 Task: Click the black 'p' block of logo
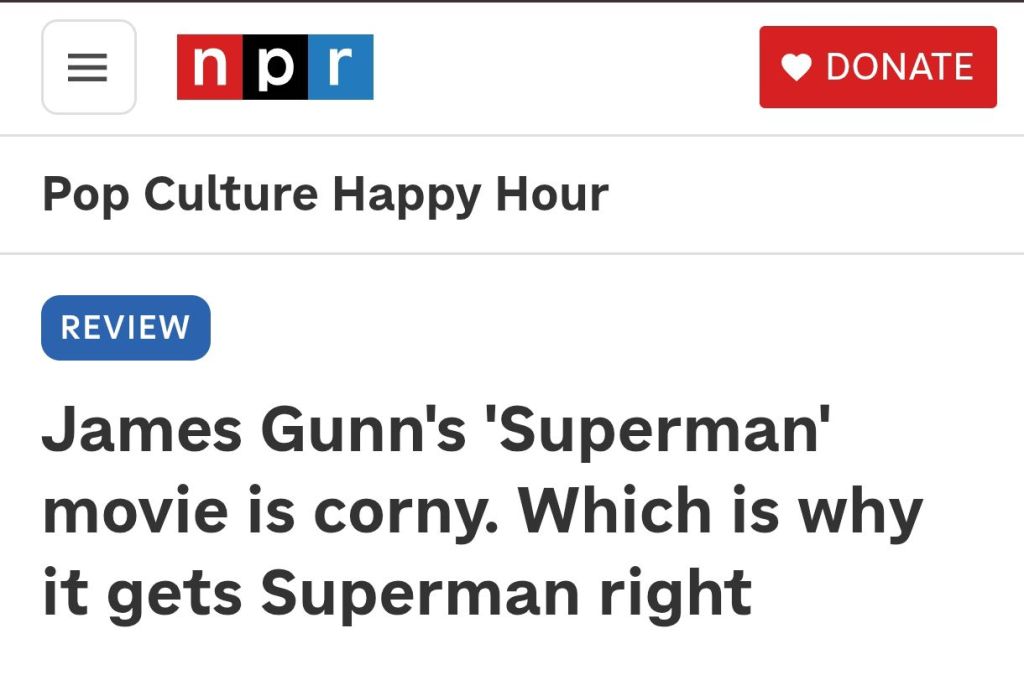tap(275, 67)
